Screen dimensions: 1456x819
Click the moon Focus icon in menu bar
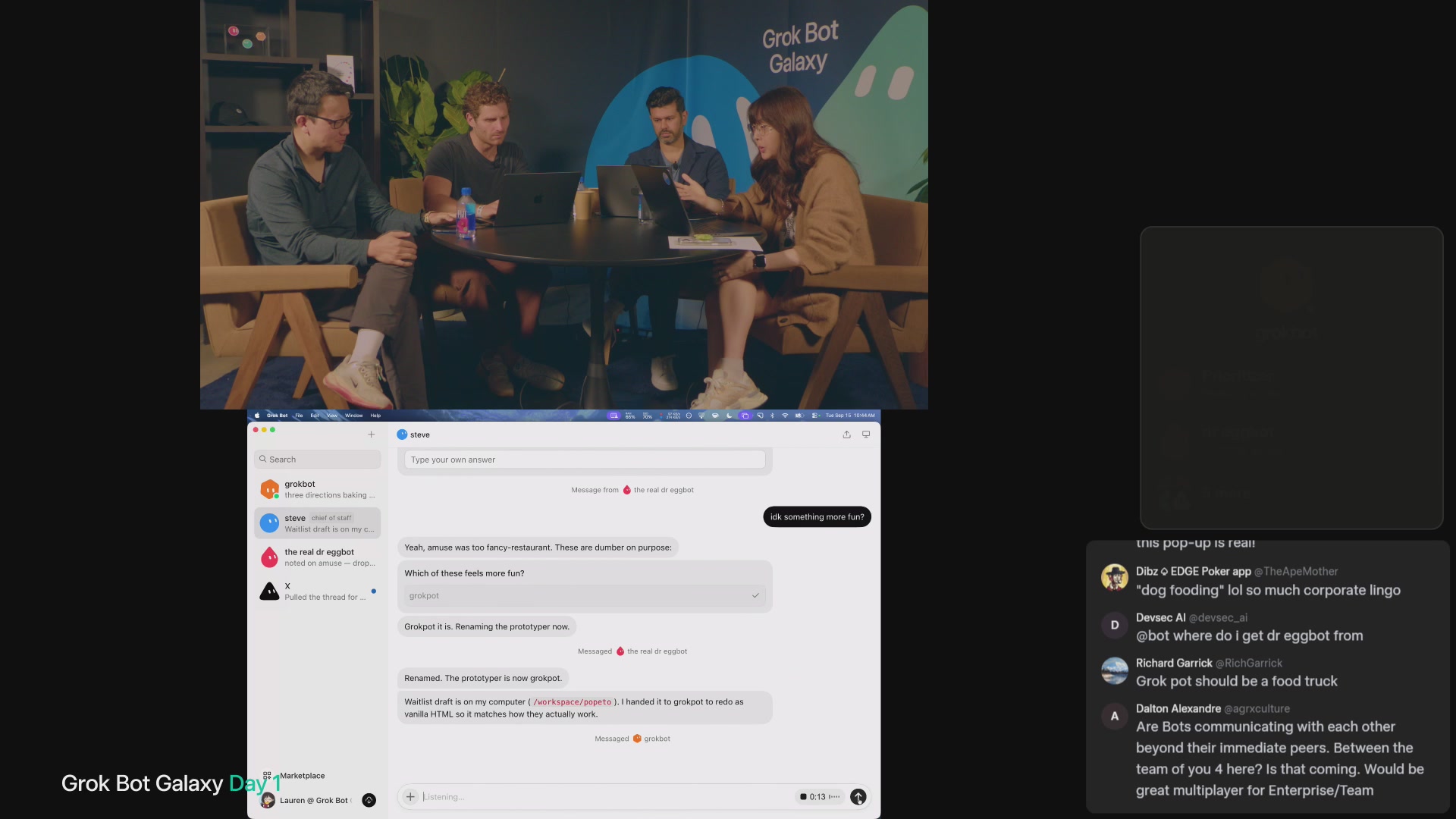pyautogui.click(x=730, y=416)
